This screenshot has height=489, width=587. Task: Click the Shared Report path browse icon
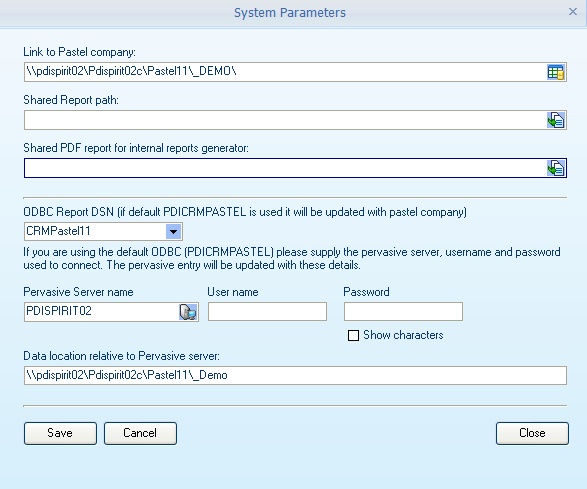(556, 120)
